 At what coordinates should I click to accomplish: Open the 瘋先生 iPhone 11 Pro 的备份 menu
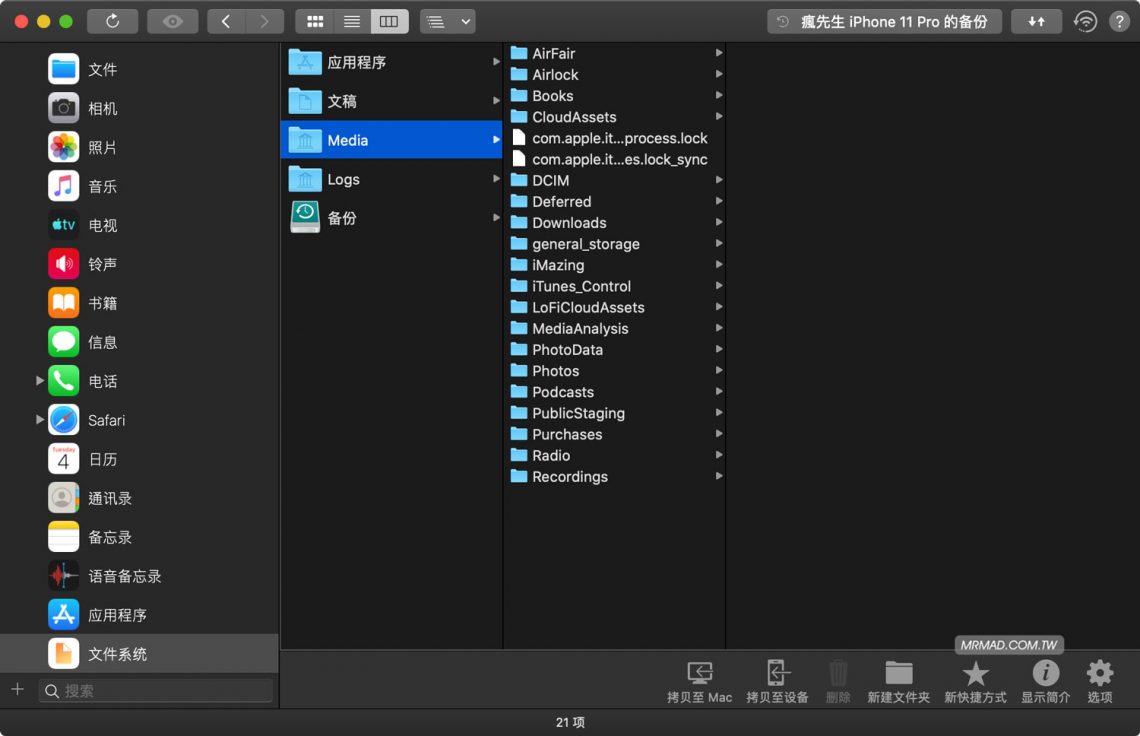883,20
